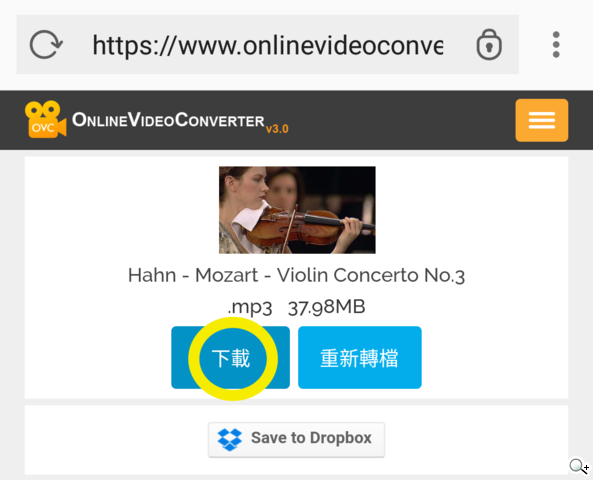Screen dimensions: 593x480
Task: Click the OnlineVideoConverter title text
Action: 168,120
